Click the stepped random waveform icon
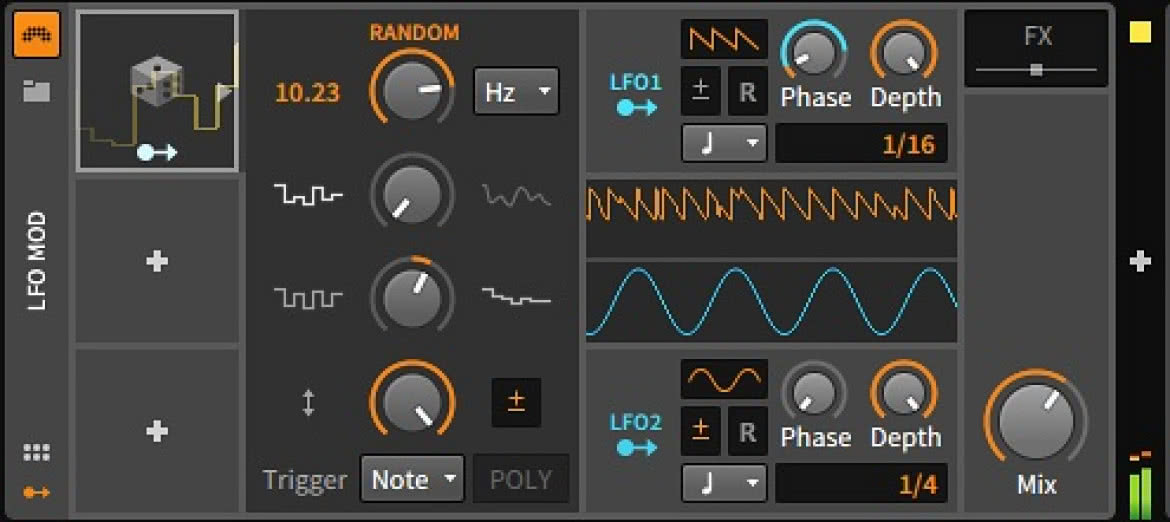The width and height of the screenshot is (1170, 522). point(308,195)
